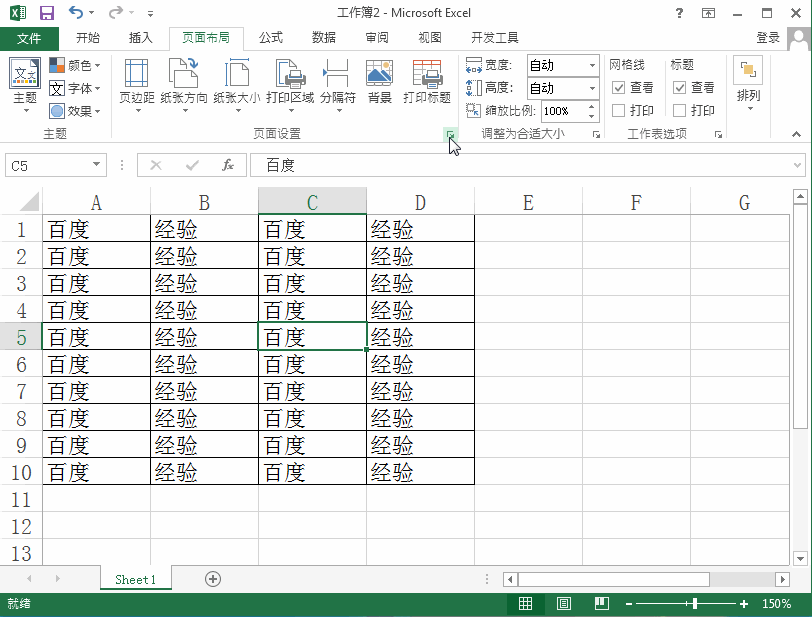The width and height of the screenshot is (812, 617).
Task: Click the Redo arrow icon
Action: click(116, 12)
